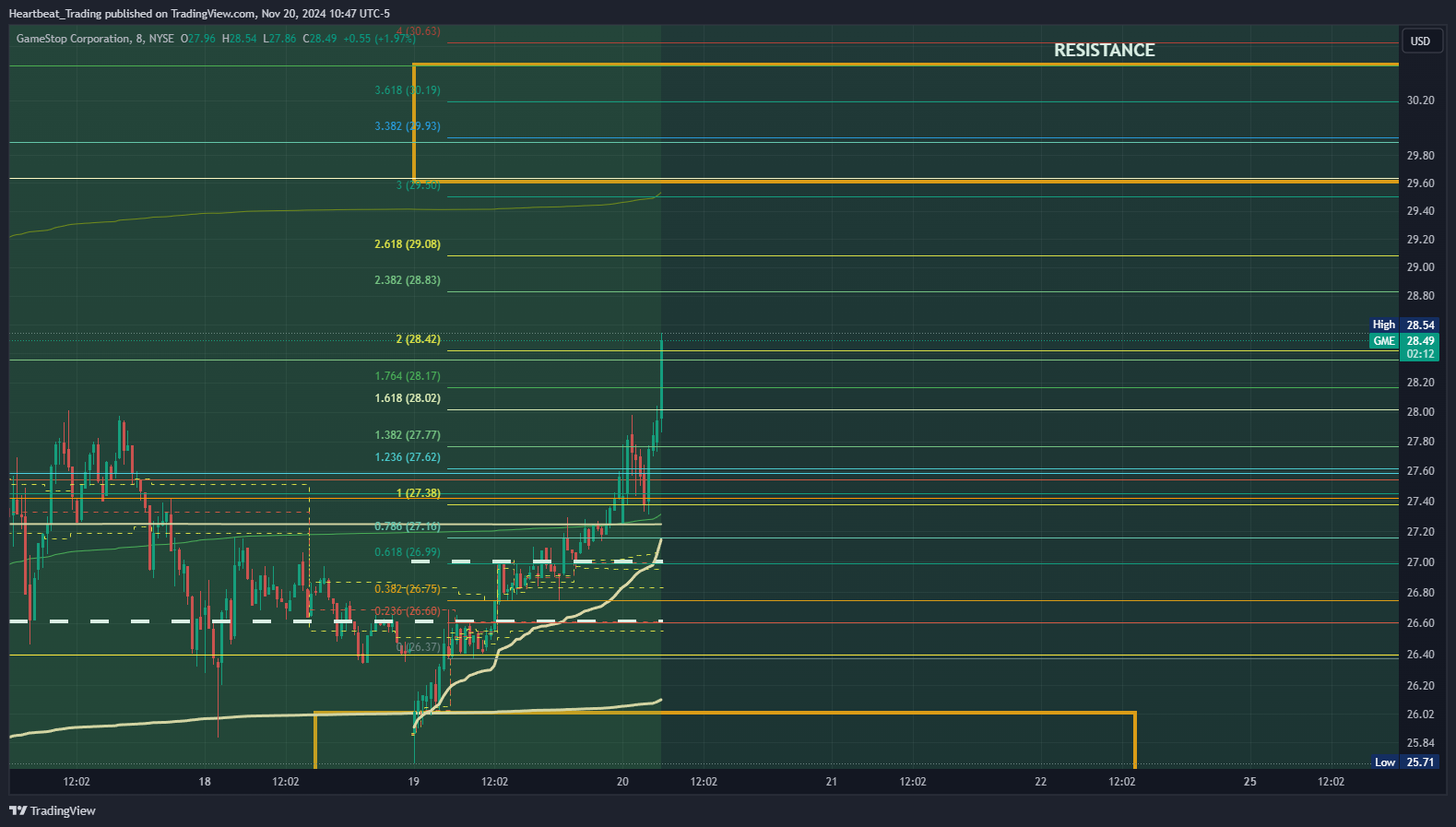Select the 1.382 (27.77) Fibonacci label

coord(408,435)
